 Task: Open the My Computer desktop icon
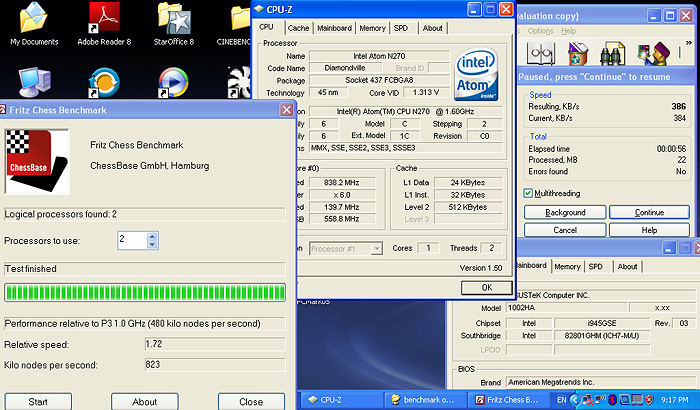click(34, 83)
